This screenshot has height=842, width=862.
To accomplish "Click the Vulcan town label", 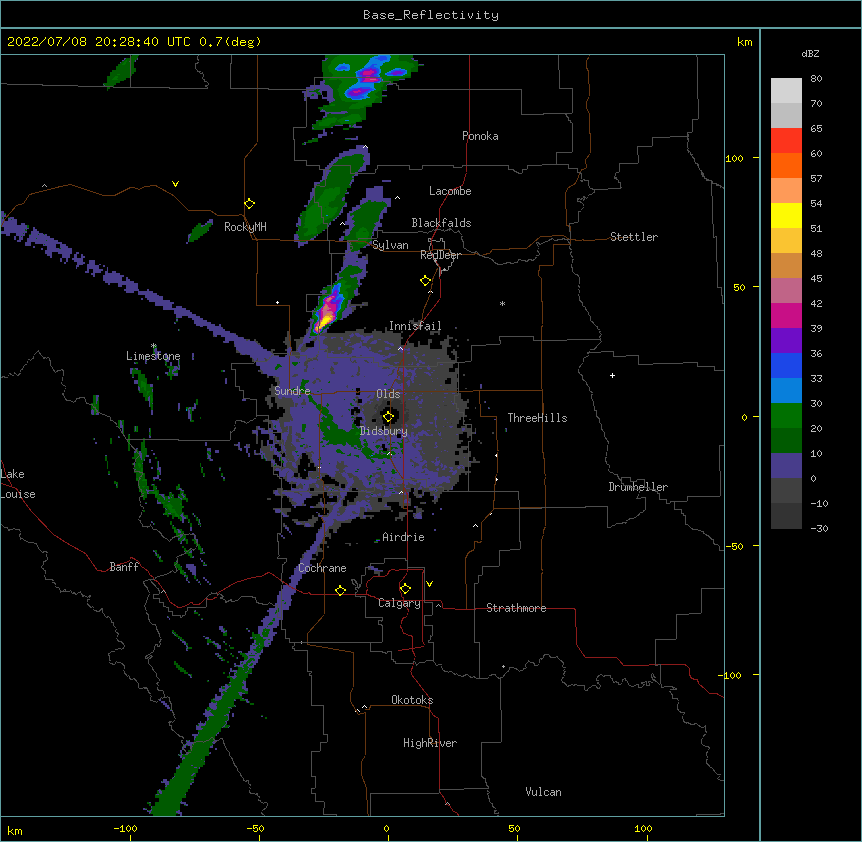I will [543, 792].
